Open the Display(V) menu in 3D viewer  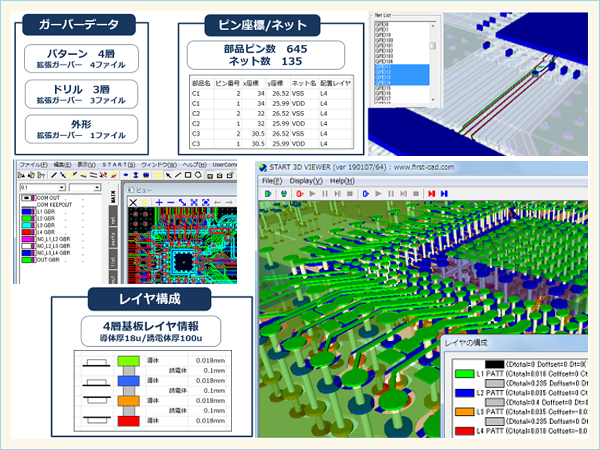point(307,180)
